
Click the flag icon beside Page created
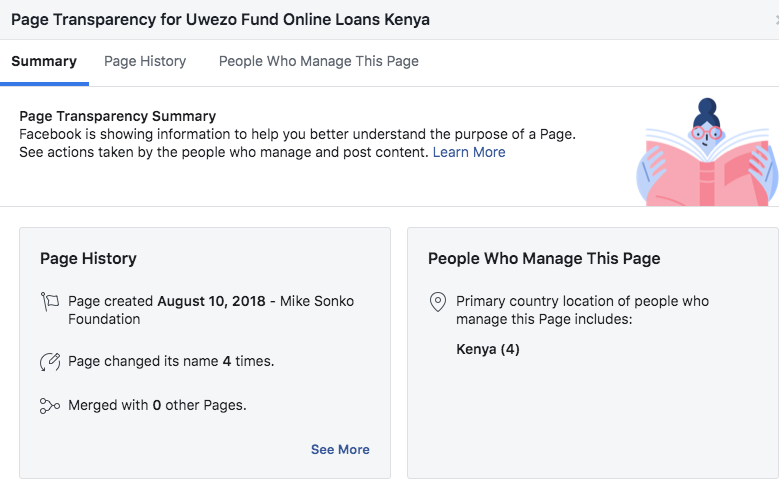(x=50, y=301)
